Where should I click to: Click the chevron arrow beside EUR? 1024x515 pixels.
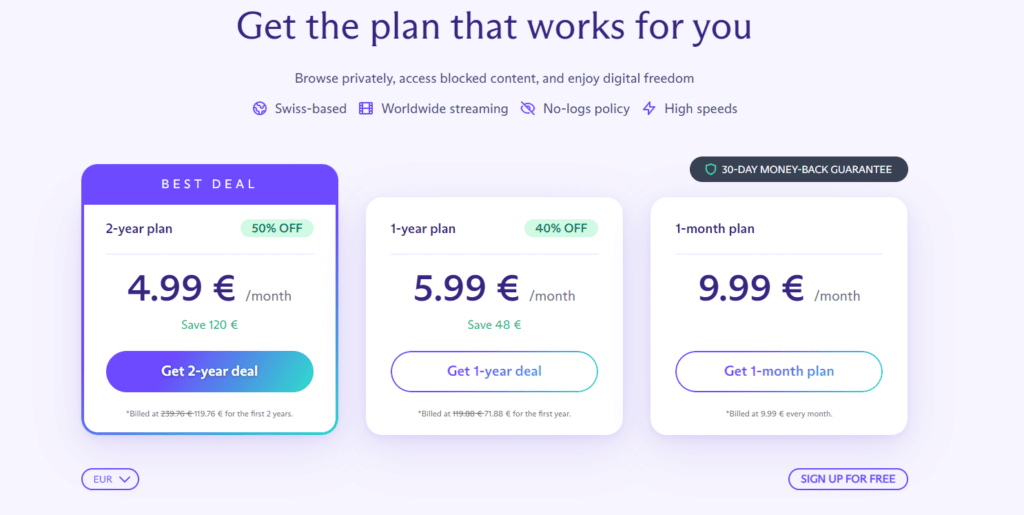pyautogui.click(x=125, y=479)
